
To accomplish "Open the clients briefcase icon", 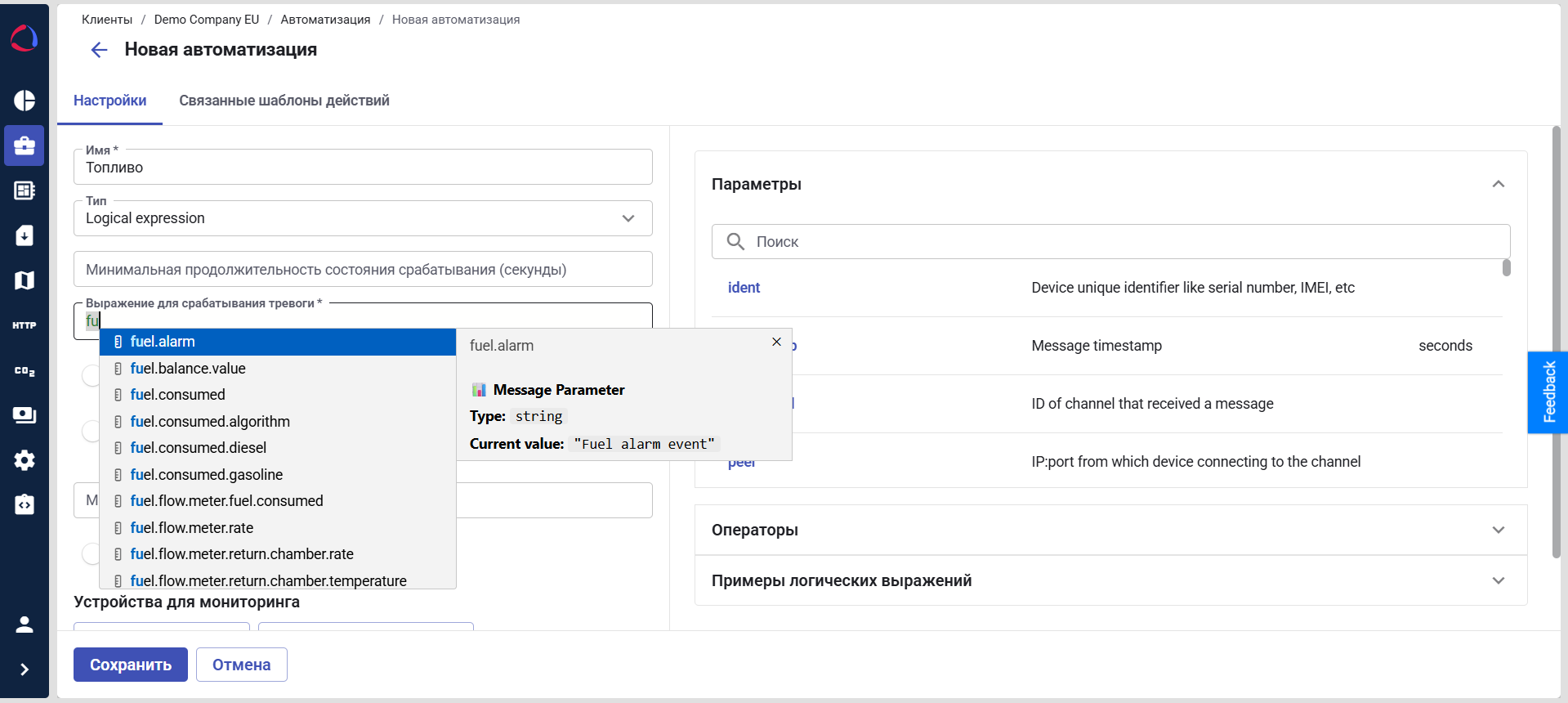I will tap(25, 146).
